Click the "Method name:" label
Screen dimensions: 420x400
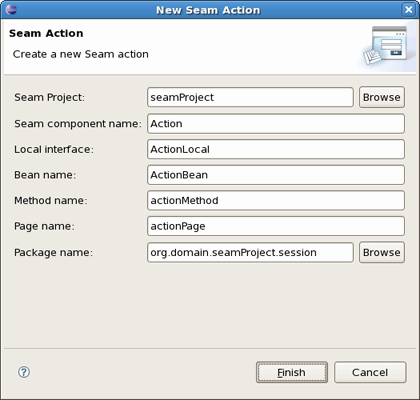click(51, 200)
